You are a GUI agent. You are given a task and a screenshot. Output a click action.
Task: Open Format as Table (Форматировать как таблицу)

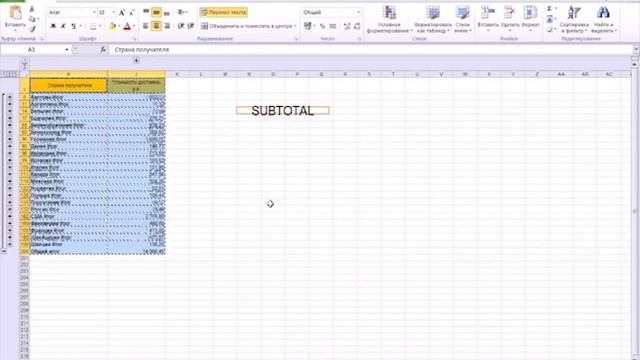point(433,19)
